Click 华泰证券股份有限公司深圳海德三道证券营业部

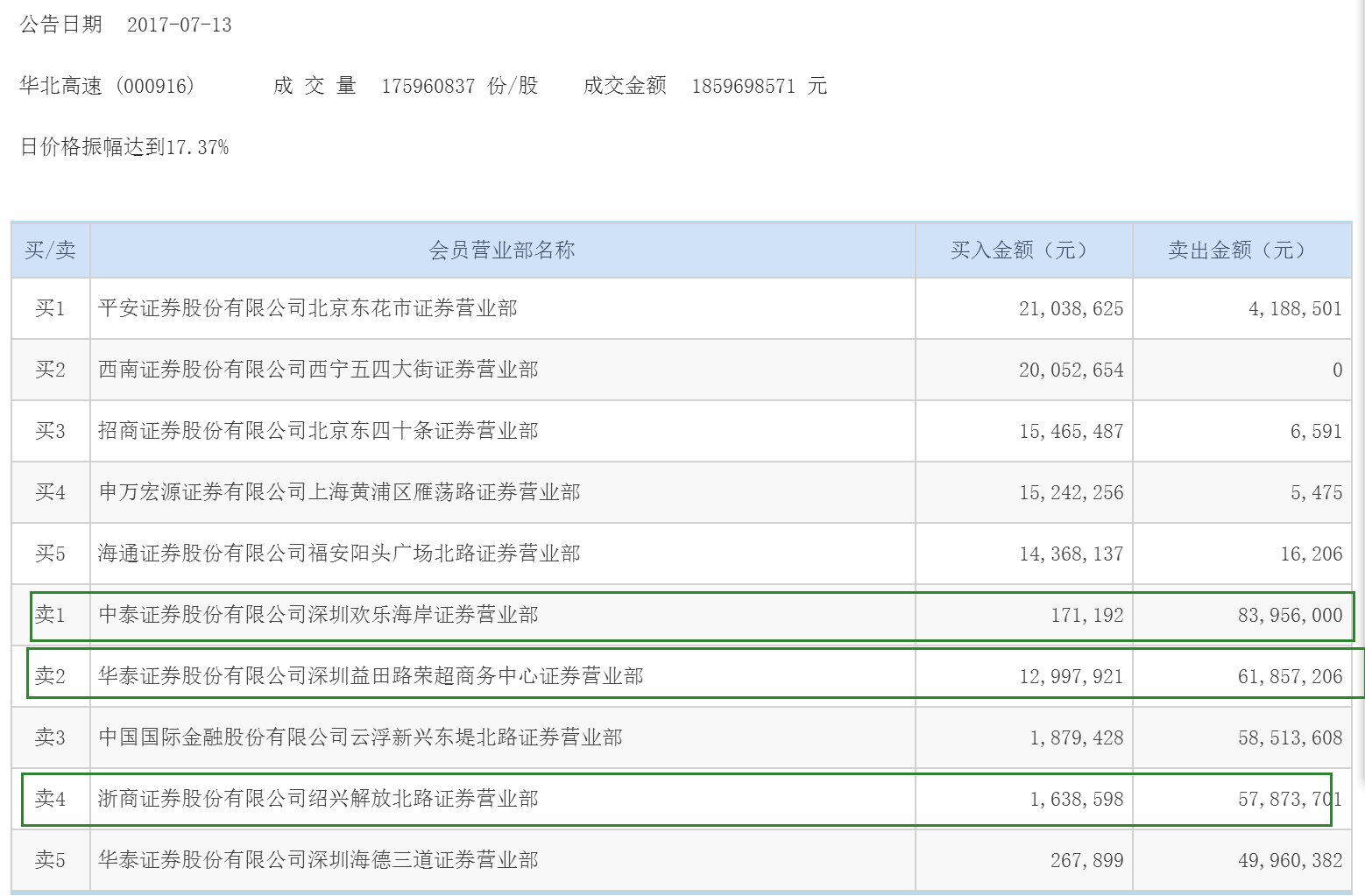point(318,860)
